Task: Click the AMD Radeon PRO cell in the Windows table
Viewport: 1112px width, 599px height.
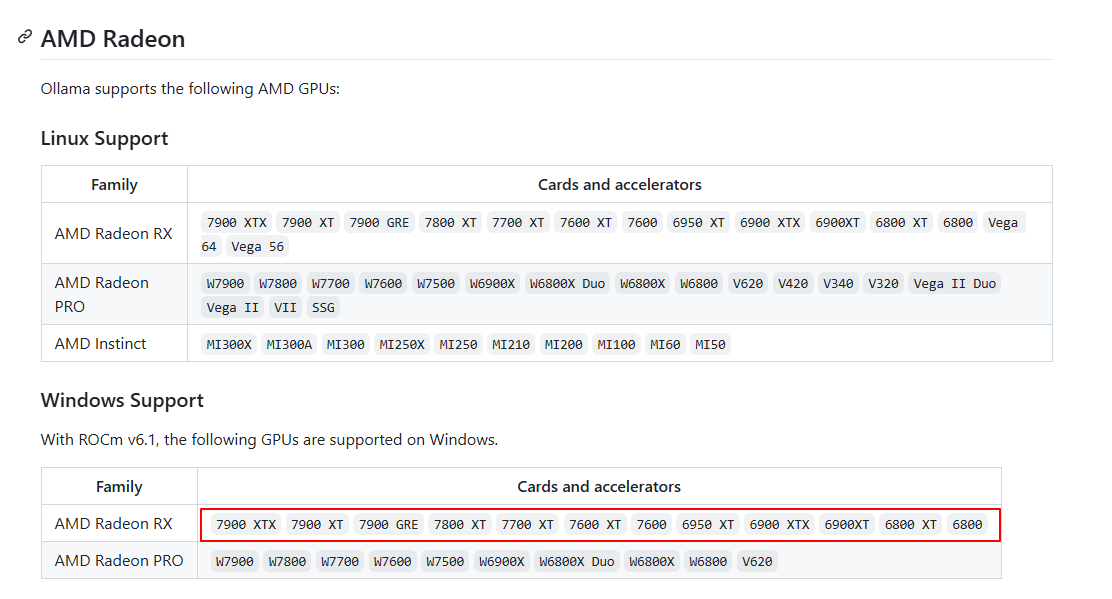Action: coord(119,561)
